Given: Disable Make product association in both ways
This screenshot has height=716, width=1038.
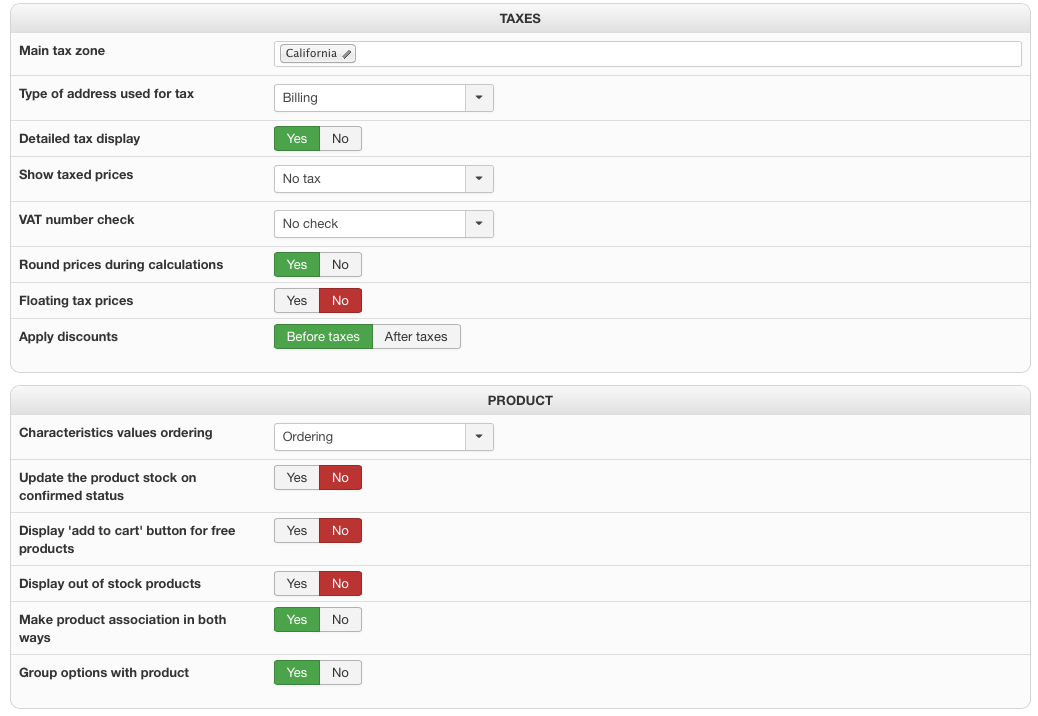Looking at the screenshot, I should click(x=340, y=620).
